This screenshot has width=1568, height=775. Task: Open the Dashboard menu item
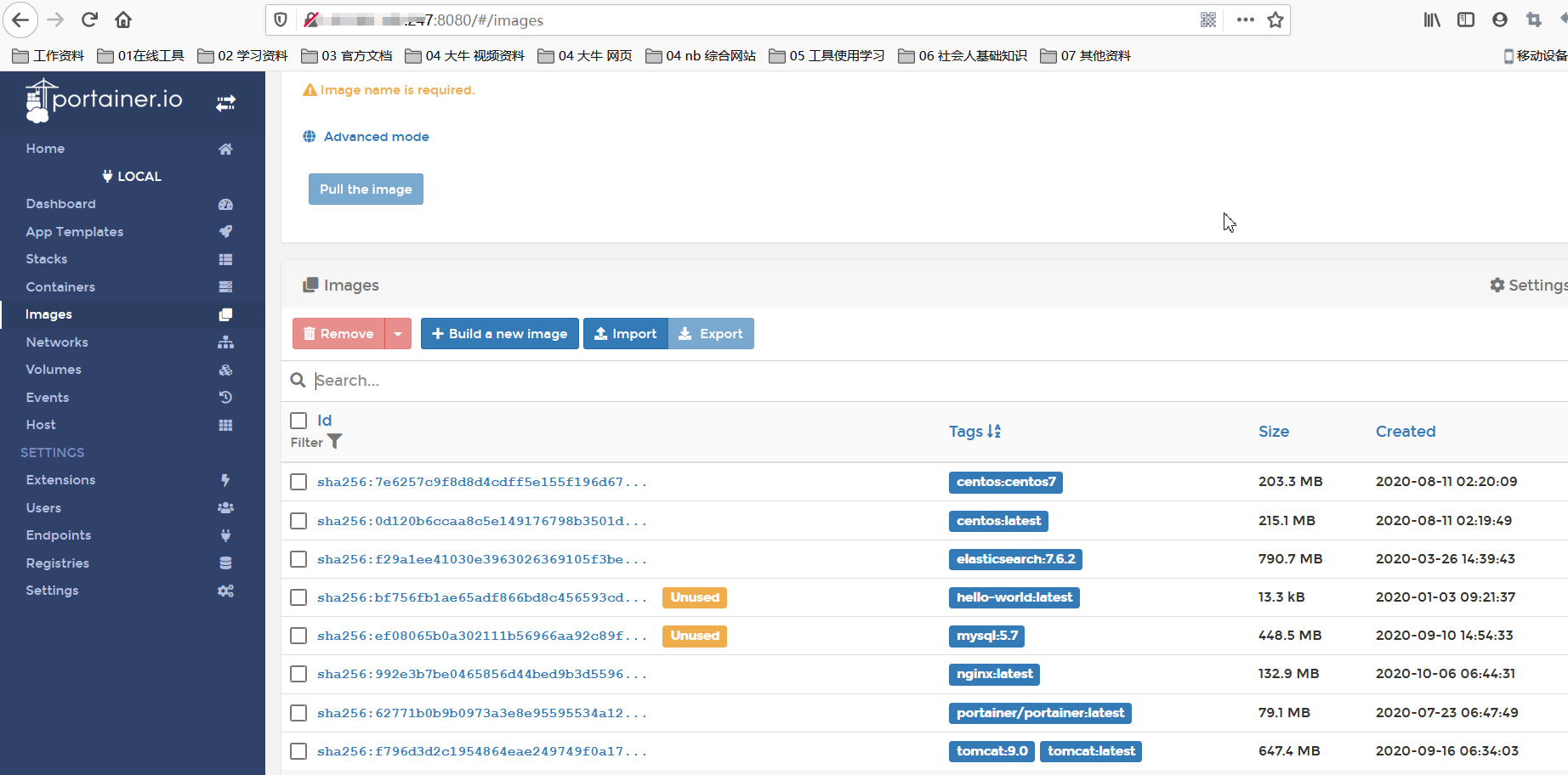pos(61,204)
